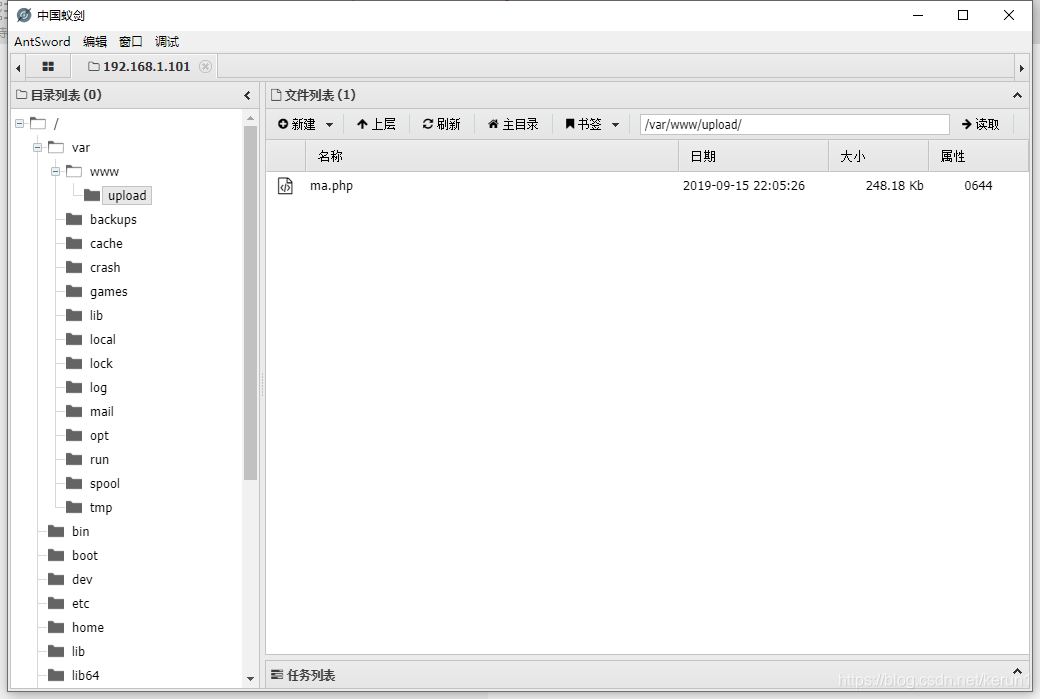Sort files by the 日期 column

click(x=703, y=156)
